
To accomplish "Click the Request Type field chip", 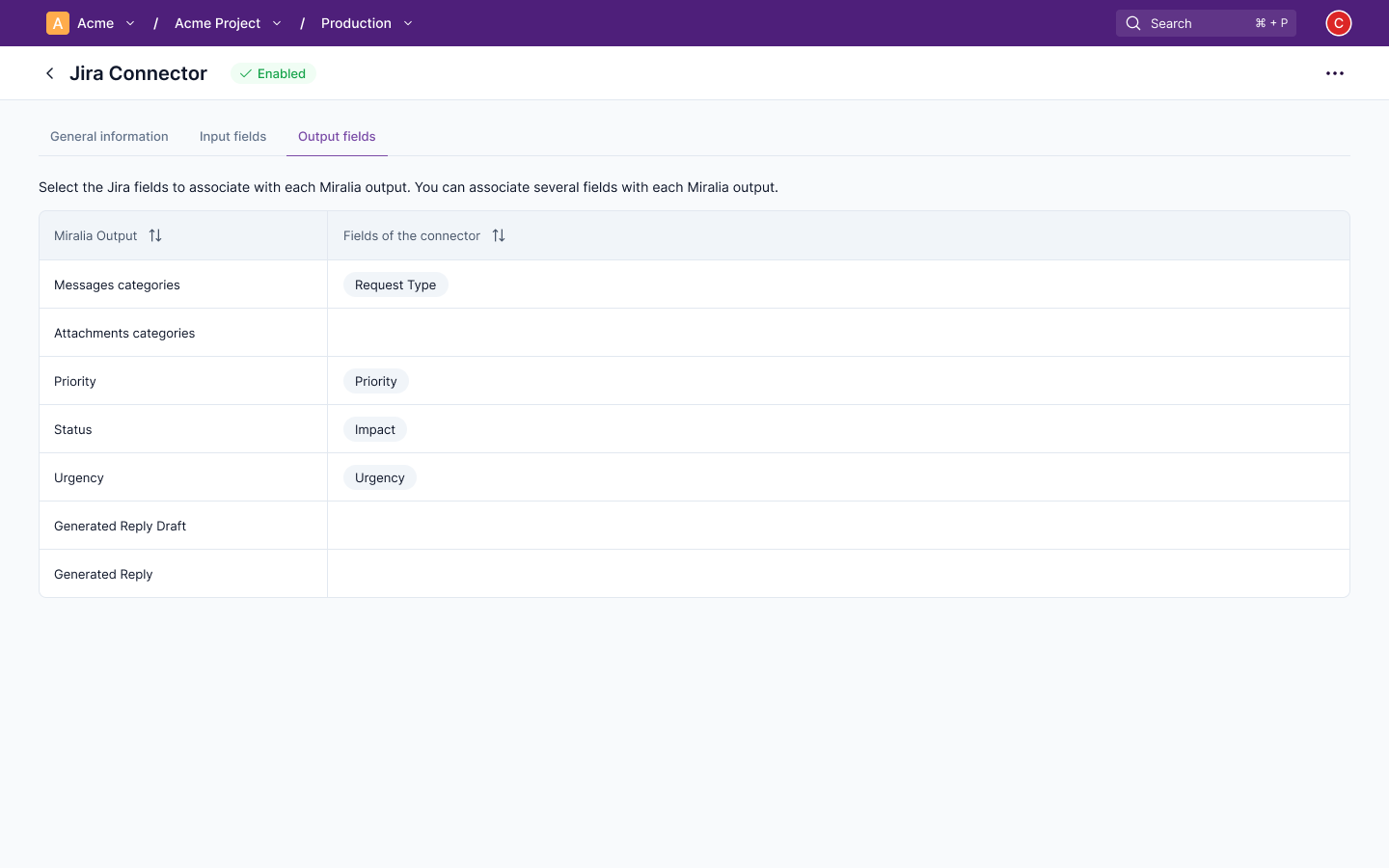I will coord(395,285).
